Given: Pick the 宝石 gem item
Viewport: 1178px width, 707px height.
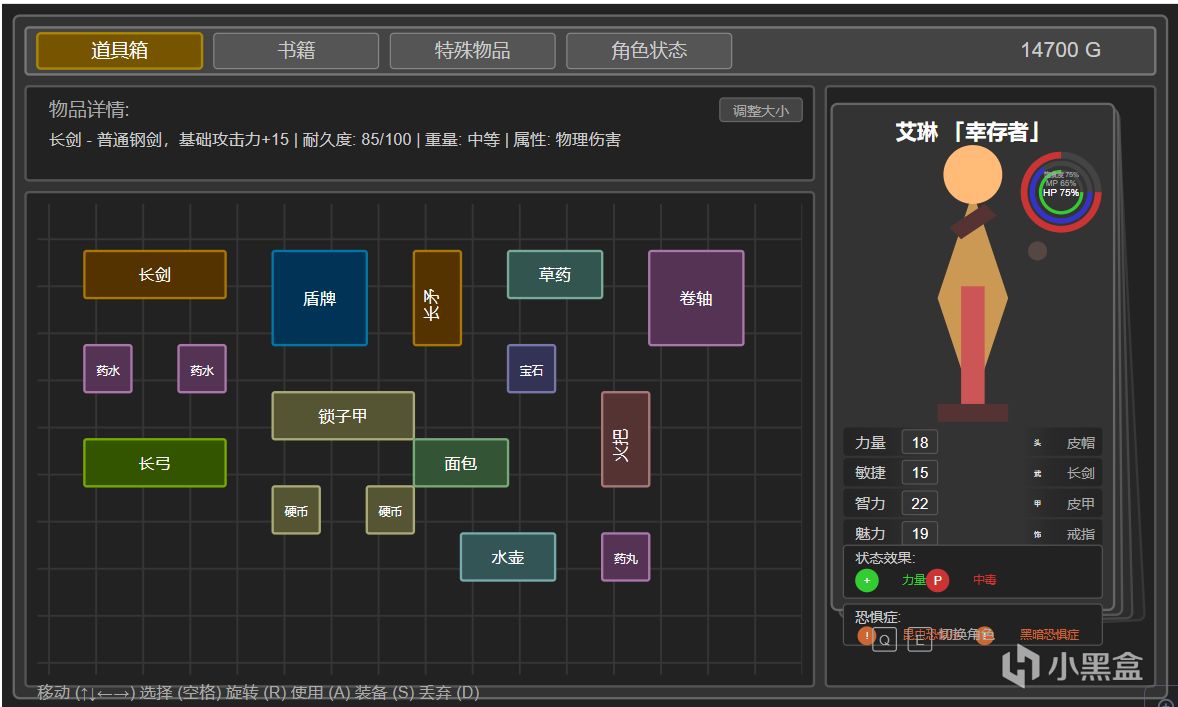Looking at the screenshot, I should point(531,369).
